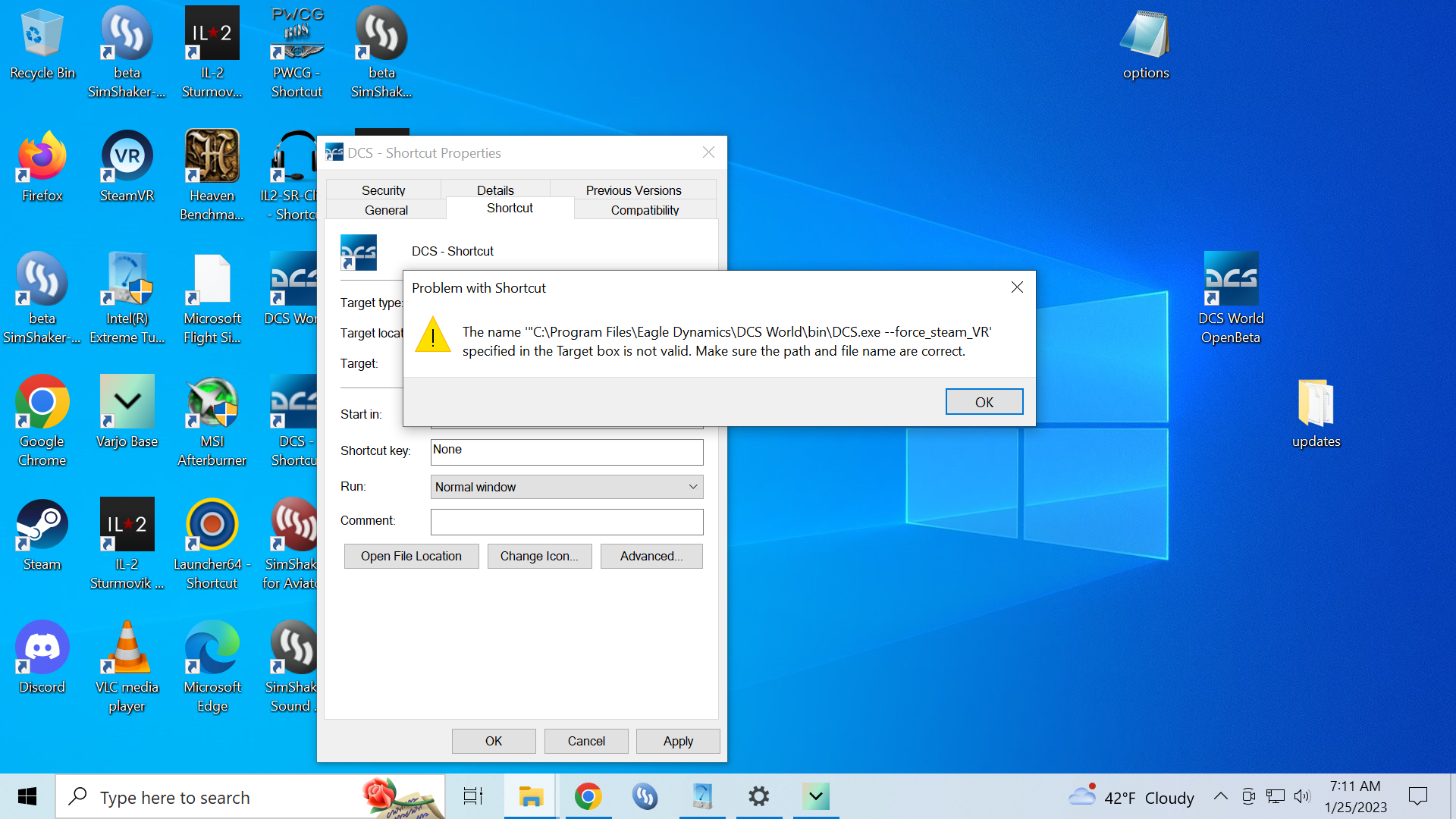Screen dimensions: 1456x819
Task: Click the taskbar search box
Action: pos(250,796)
